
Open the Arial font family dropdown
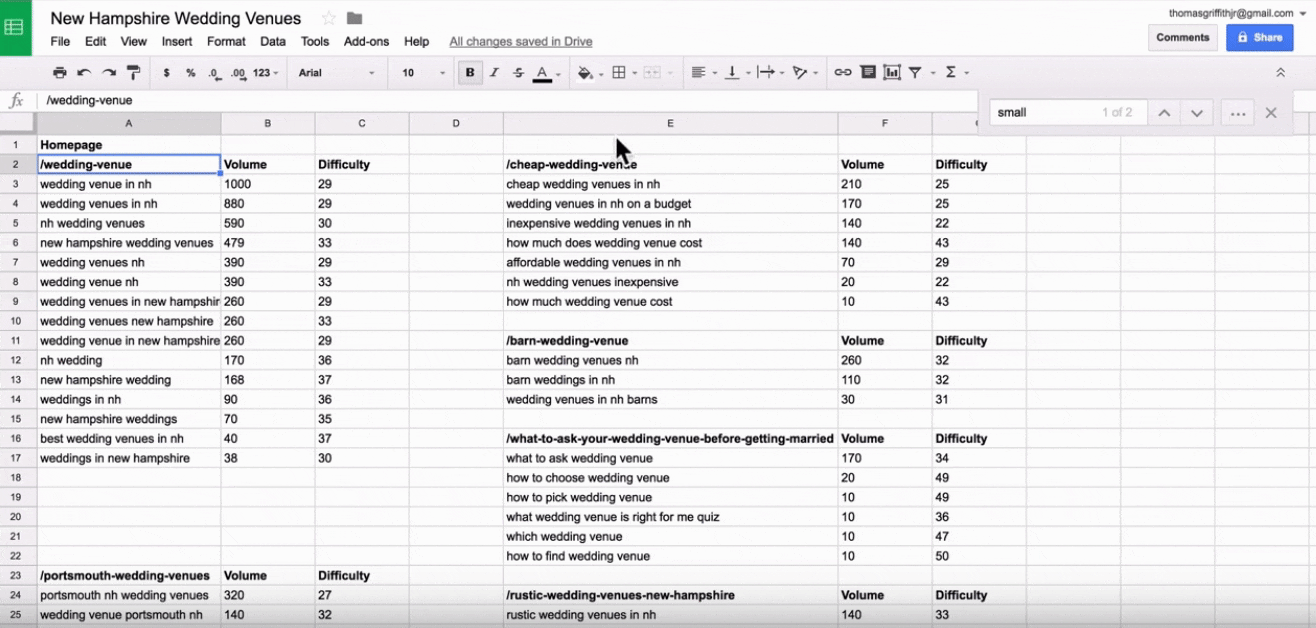coord(336,73)
